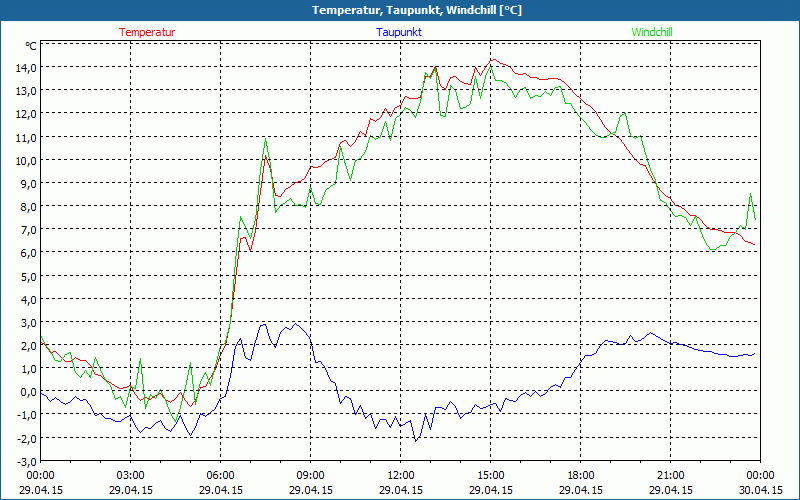This screenshot has width=800, height=500.
Task: Click the green Windchill legend label
Action: (x=652, y=32)
